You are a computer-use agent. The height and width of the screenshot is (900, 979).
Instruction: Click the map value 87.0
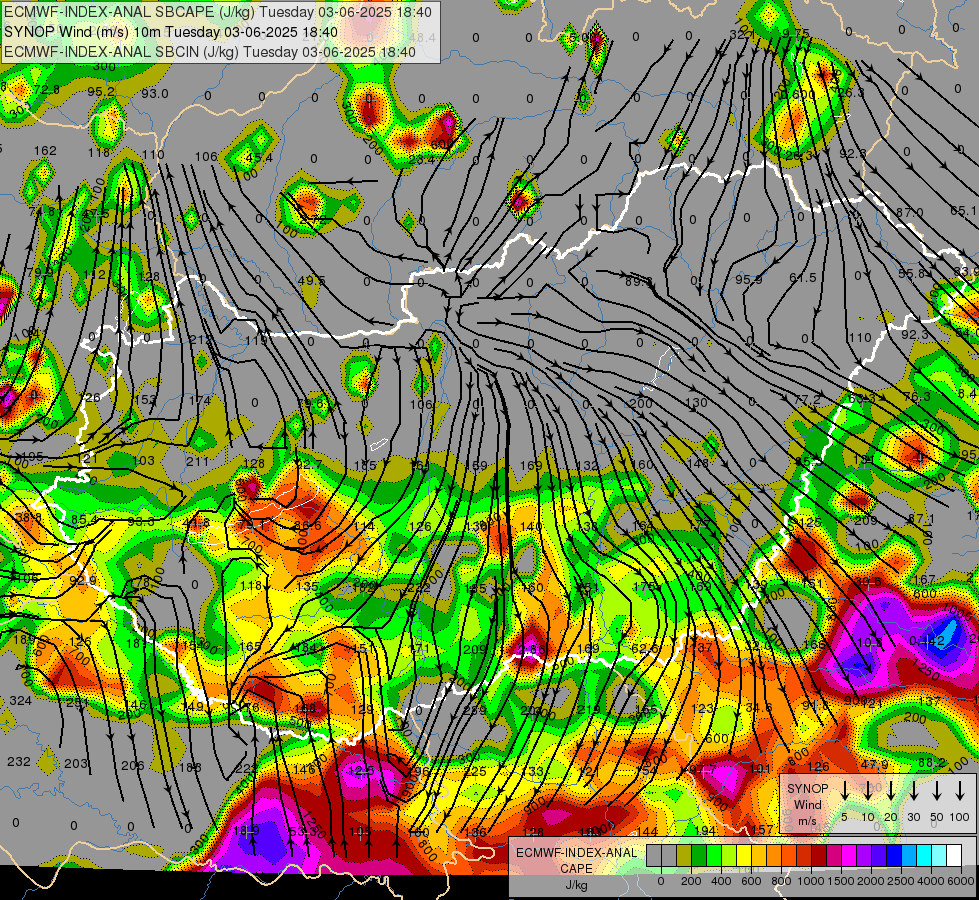click(910, 213)
